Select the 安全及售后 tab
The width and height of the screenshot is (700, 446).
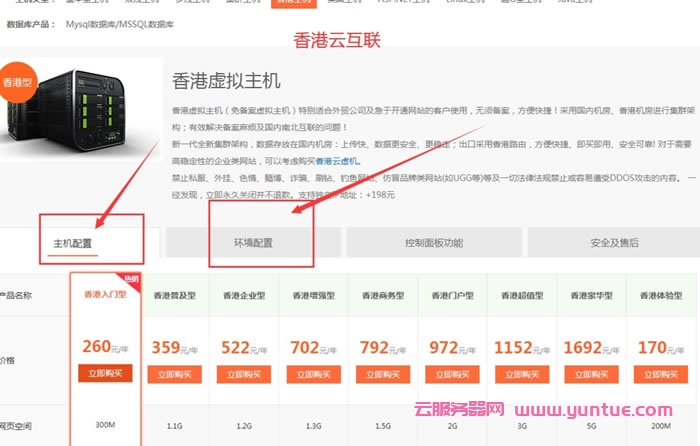point(613,243)
